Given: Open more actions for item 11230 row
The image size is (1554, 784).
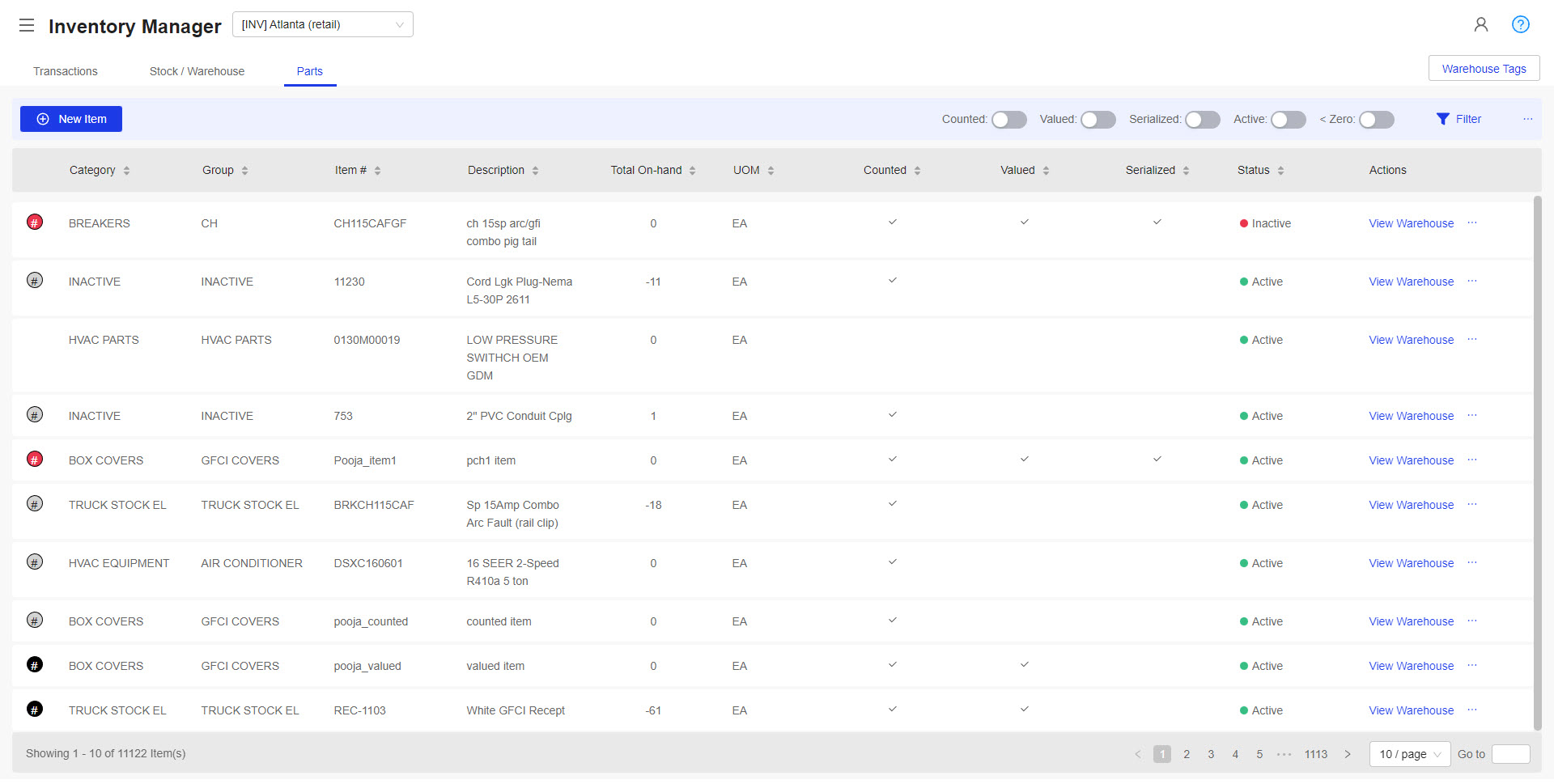Looking at the screenshot, I should click(1472, 281).
